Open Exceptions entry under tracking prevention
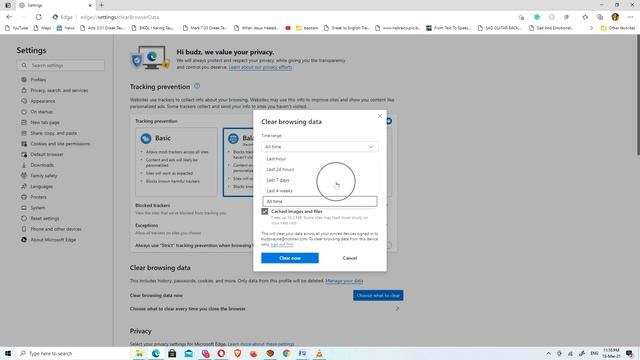 click(x=147, y=225)
